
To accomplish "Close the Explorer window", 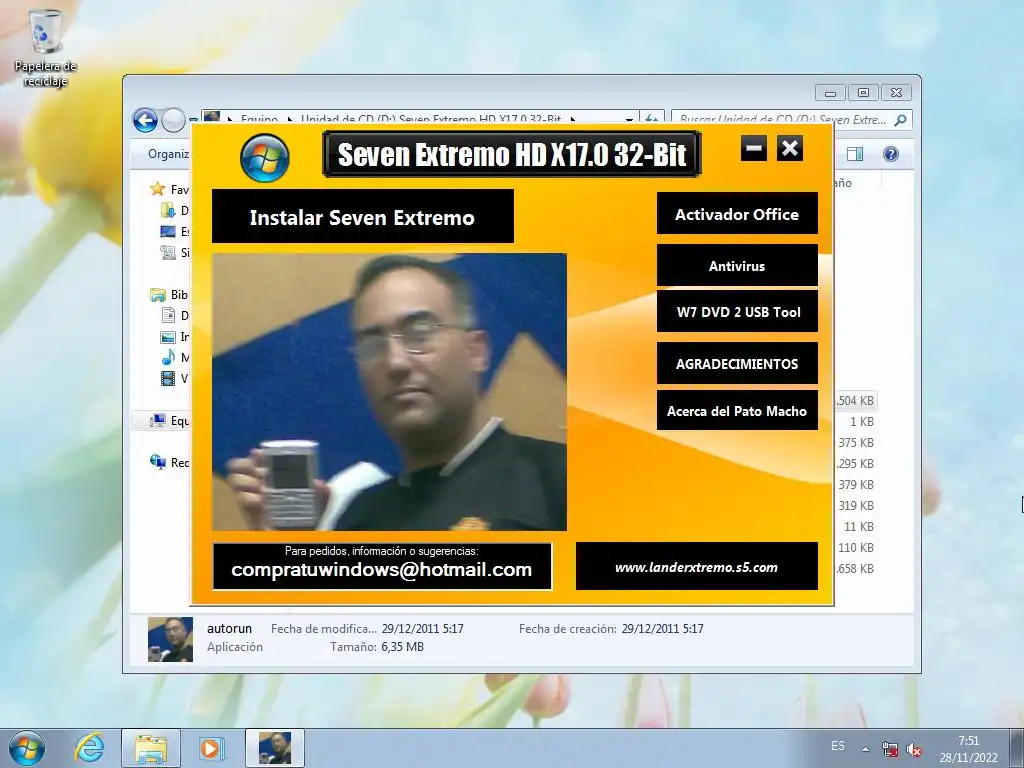I will pyautogui.click(x=896, y=93).
